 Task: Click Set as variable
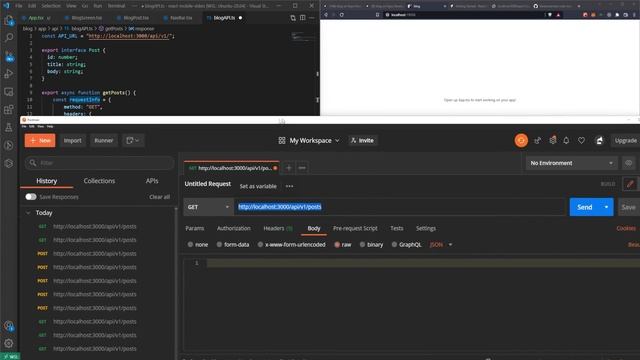point(258,186)
